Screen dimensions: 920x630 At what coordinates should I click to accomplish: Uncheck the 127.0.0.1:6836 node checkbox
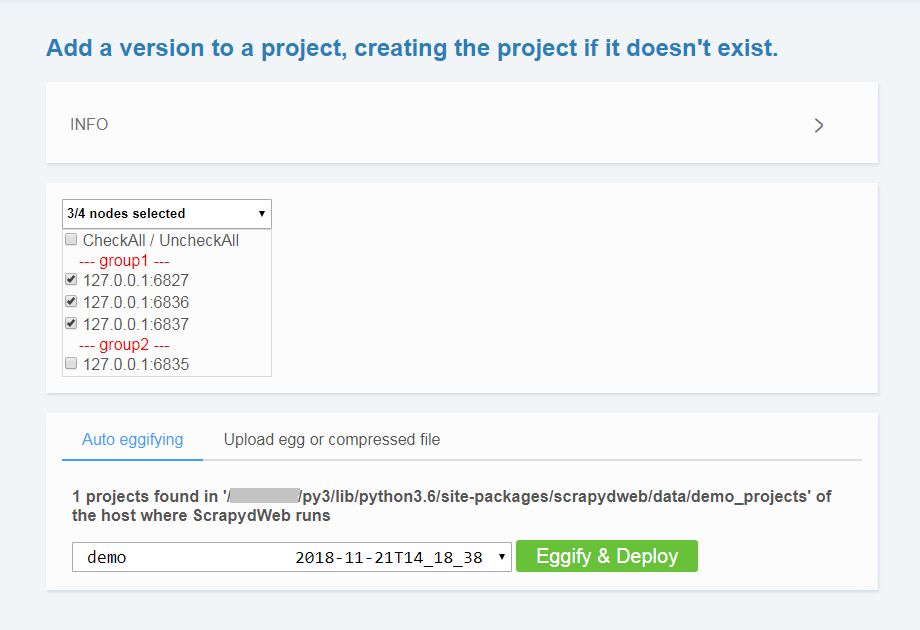pos(71,301)
